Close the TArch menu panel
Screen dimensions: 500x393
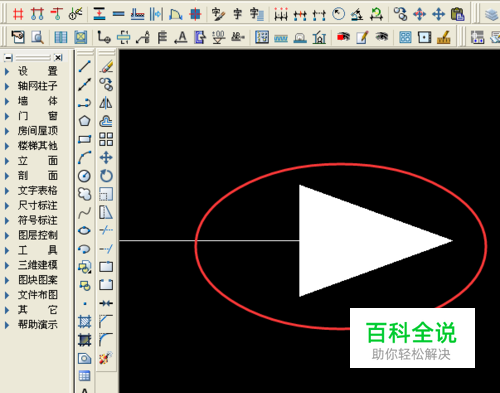[x=58, y=58]
